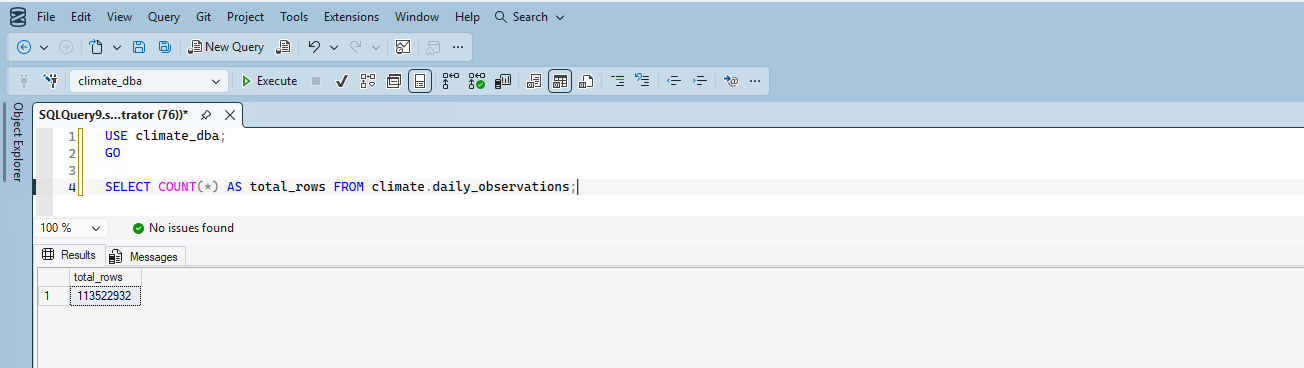The width and height of the screenshot is (1304, 368).
Task: Open the Help menu
Action: [x=467, y=17]
